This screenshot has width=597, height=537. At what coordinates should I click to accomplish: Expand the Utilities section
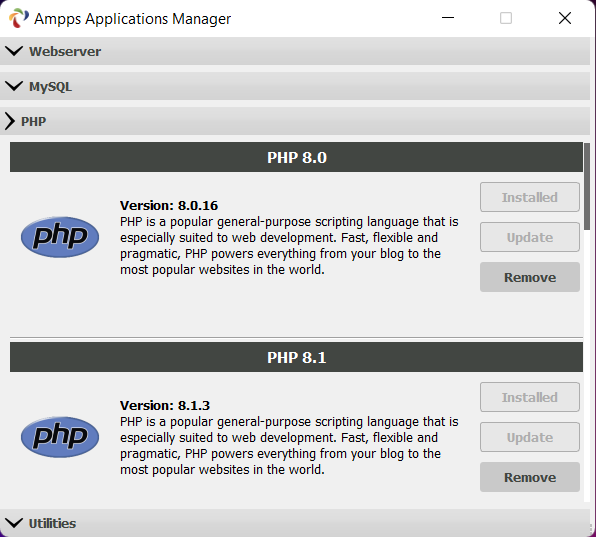pyautogui.click(x=295, y=523)
